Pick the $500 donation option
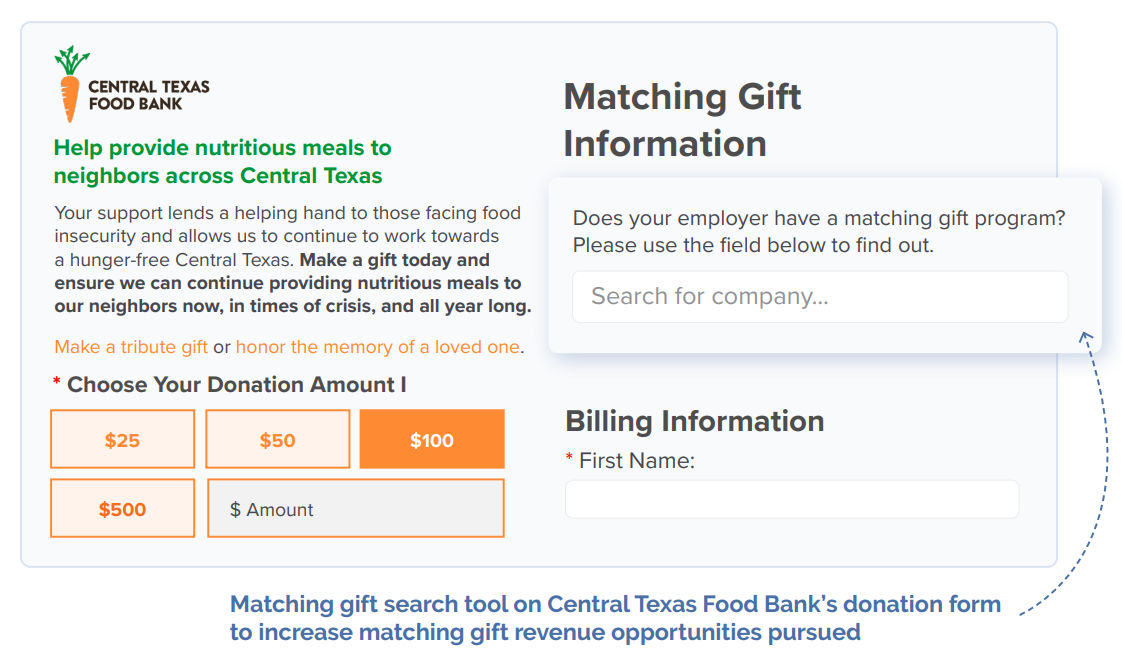 [x=122, y=507]
